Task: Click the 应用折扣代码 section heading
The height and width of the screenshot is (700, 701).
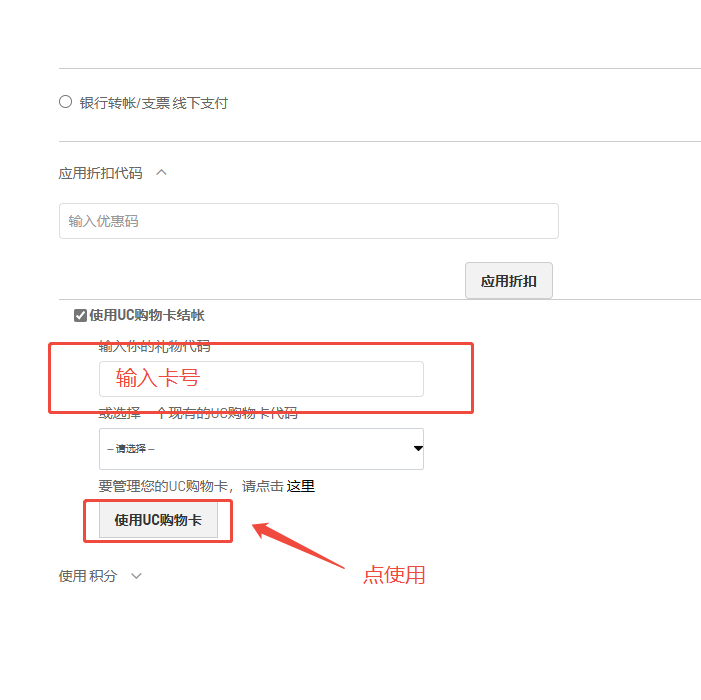Action: (100, 173)
